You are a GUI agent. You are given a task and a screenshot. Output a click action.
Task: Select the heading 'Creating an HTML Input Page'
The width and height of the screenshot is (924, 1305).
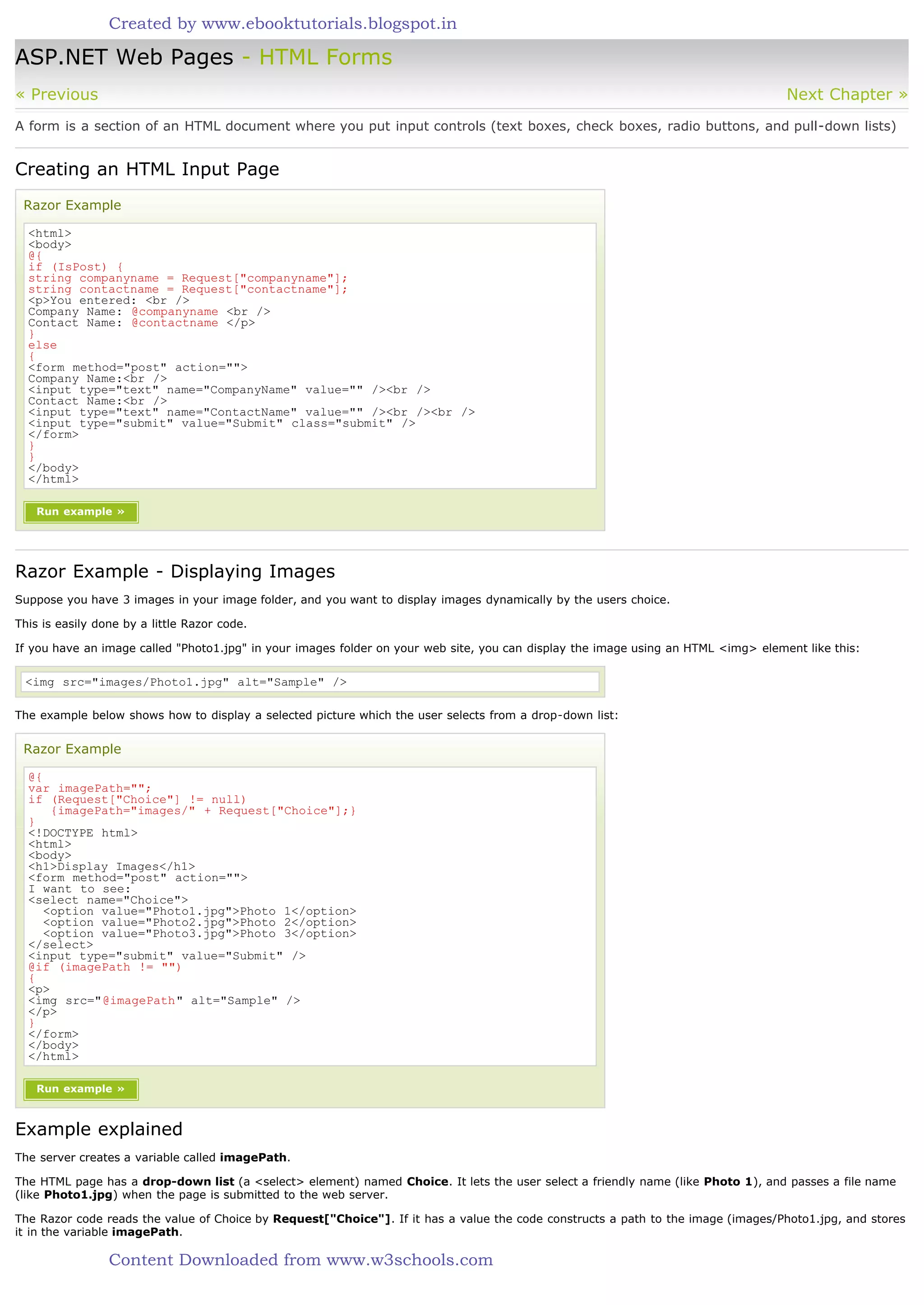click(148, 169)
